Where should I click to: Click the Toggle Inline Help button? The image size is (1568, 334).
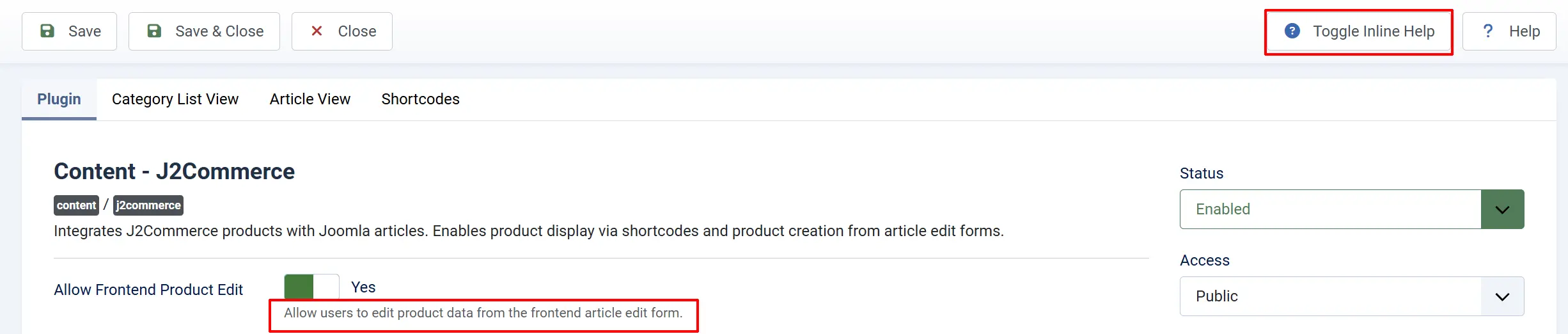pyautogui.click(x=1360, y=31)
